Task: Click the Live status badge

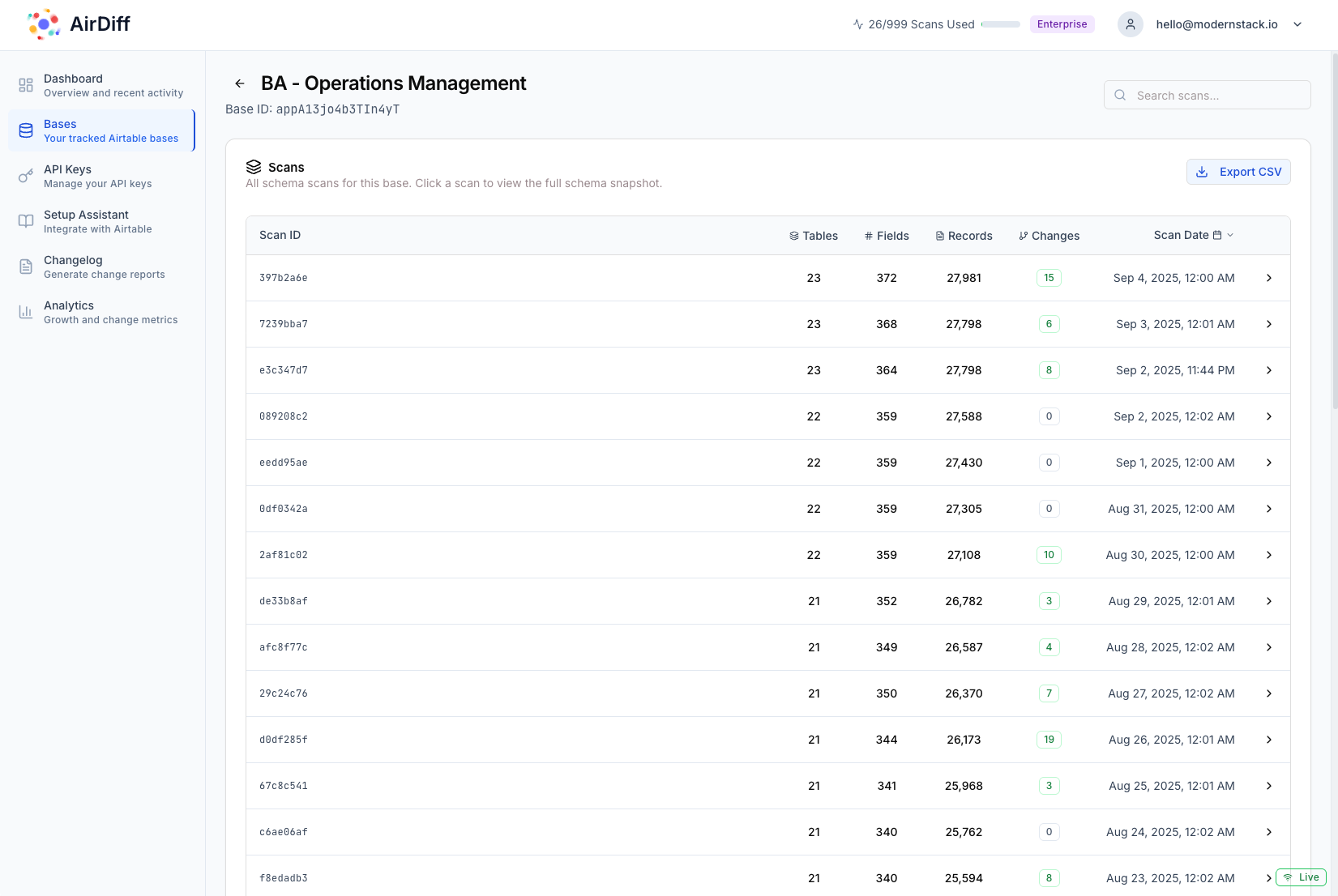Action: point(1301,877)
